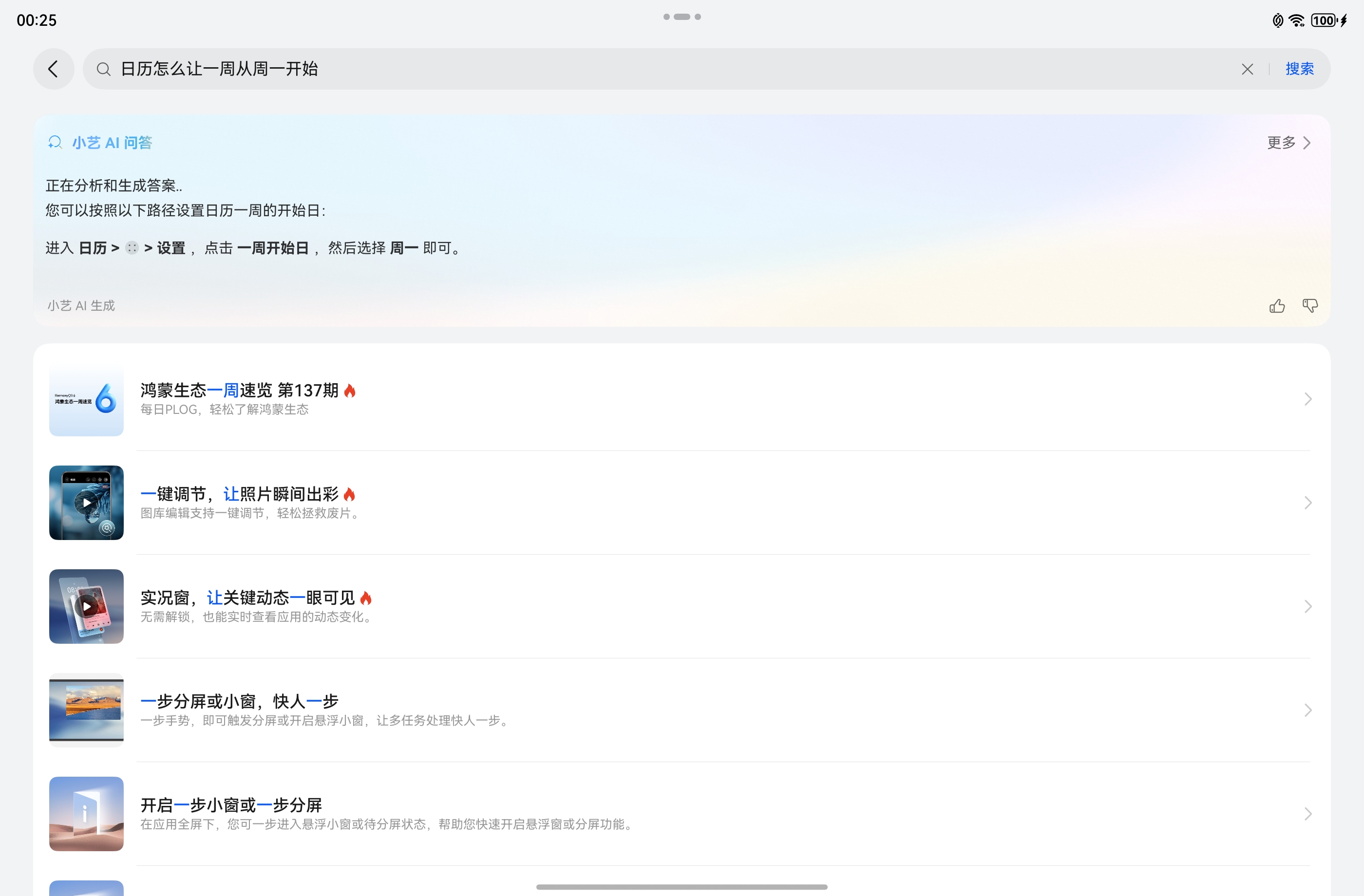This screenshot has width=1364, height=896.
Task: Tap the door thumbnail for 开启一步小窗
Action: click(87, 814)
